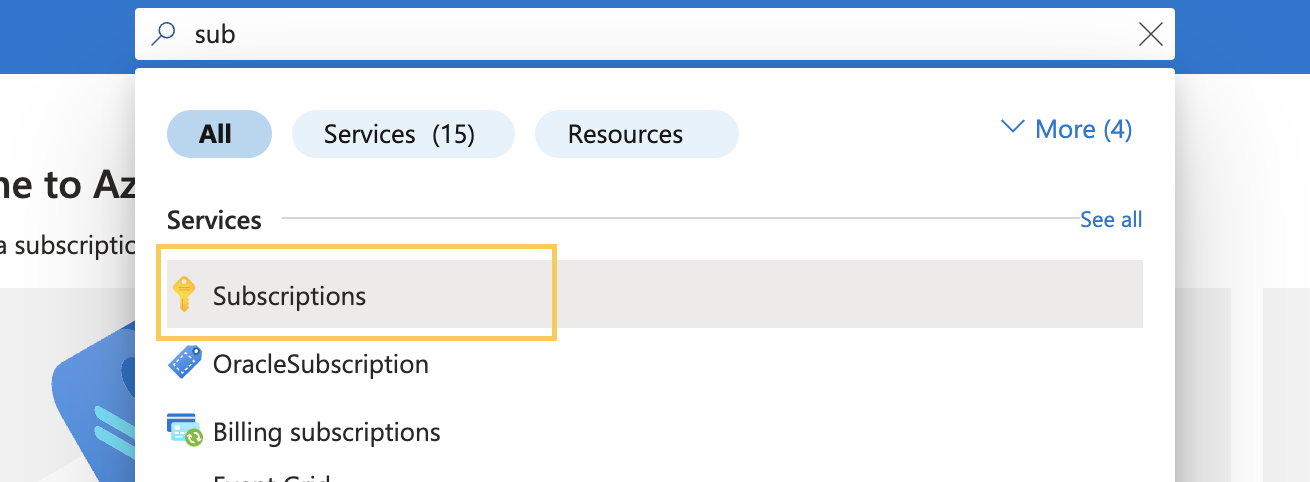Open See all services link
This screenshot has width=1310, height=482.
1111,220
